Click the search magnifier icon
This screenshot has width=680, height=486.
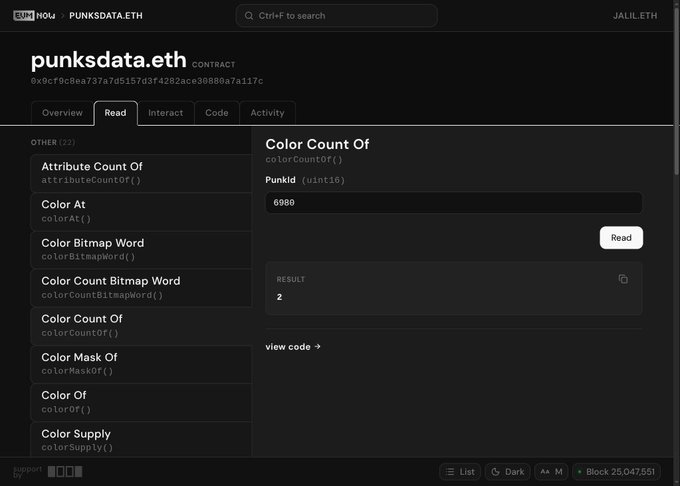(248, 16)
